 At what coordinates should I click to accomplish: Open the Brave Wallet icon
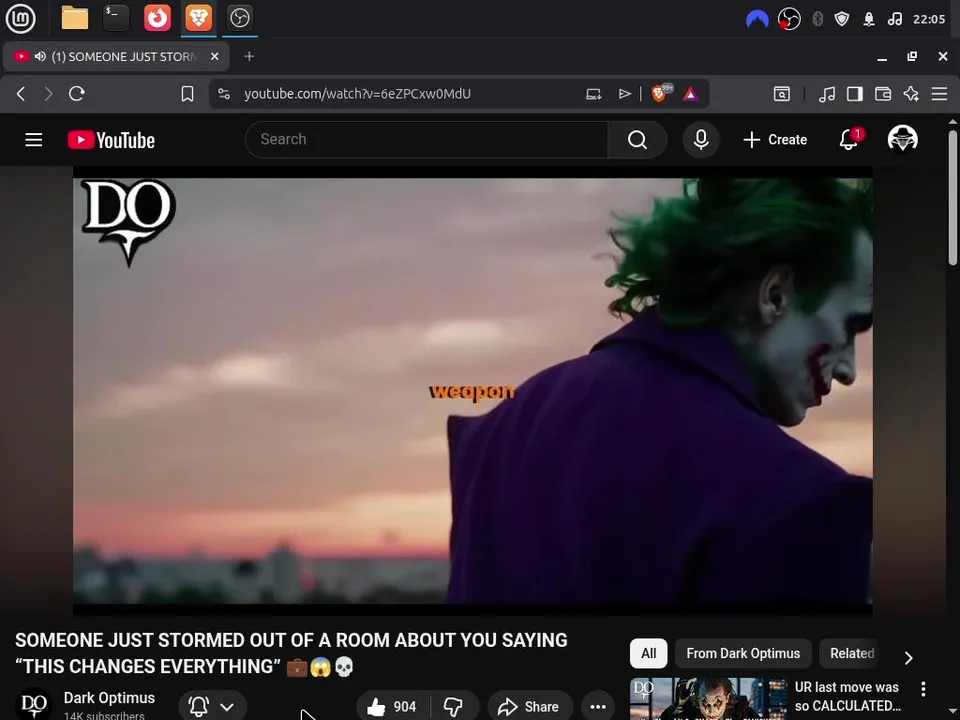point(883,94)
